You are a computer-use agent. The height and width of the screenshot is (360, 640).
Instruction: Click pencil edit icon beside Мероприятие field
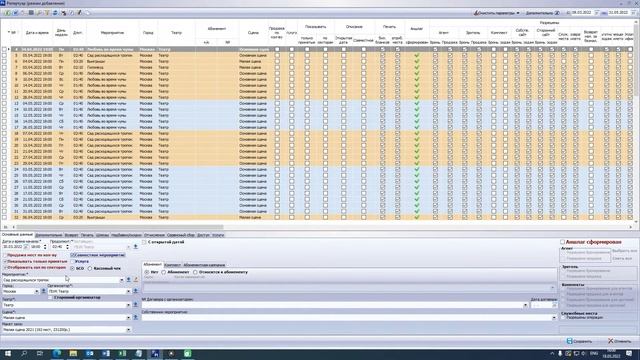tap(136, 280)
